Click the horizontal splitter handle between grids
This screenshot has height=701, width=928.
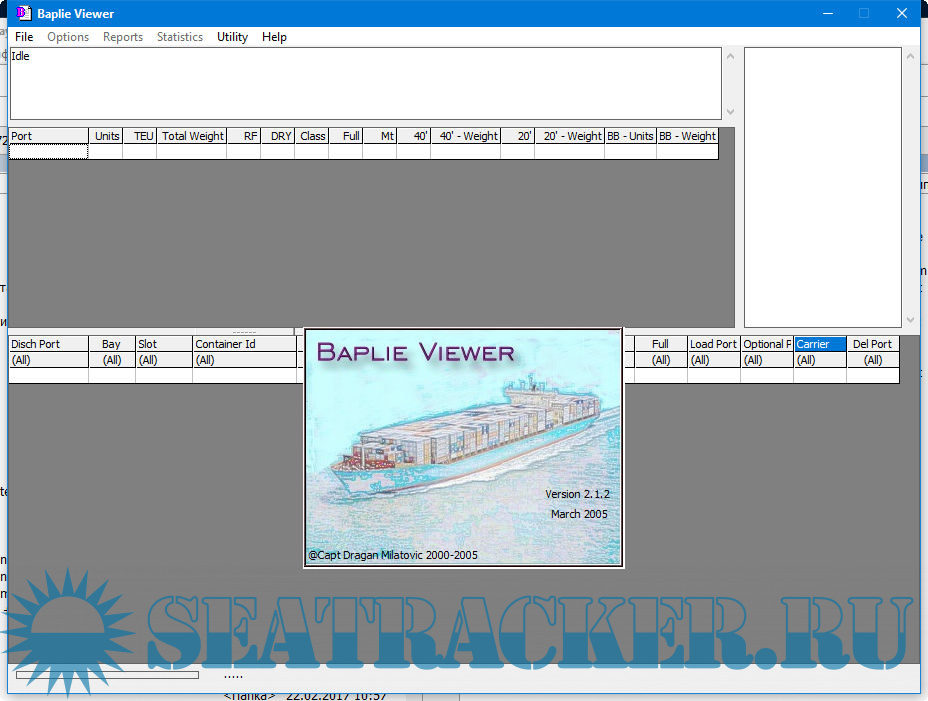(244, 332)
